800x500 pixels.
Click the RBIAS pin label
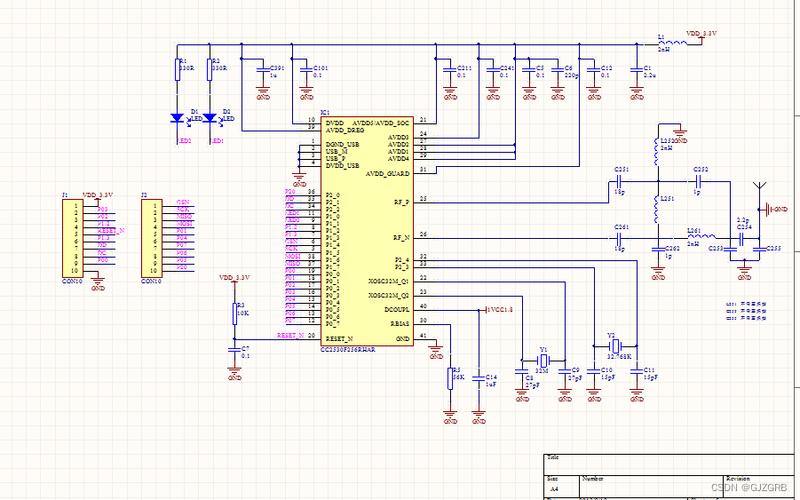400,323
